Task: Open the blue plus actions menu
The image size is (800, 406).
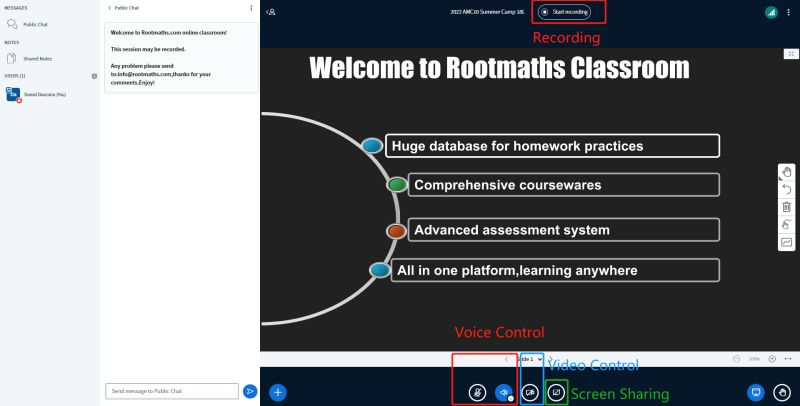Action: (x=278, y=392)
